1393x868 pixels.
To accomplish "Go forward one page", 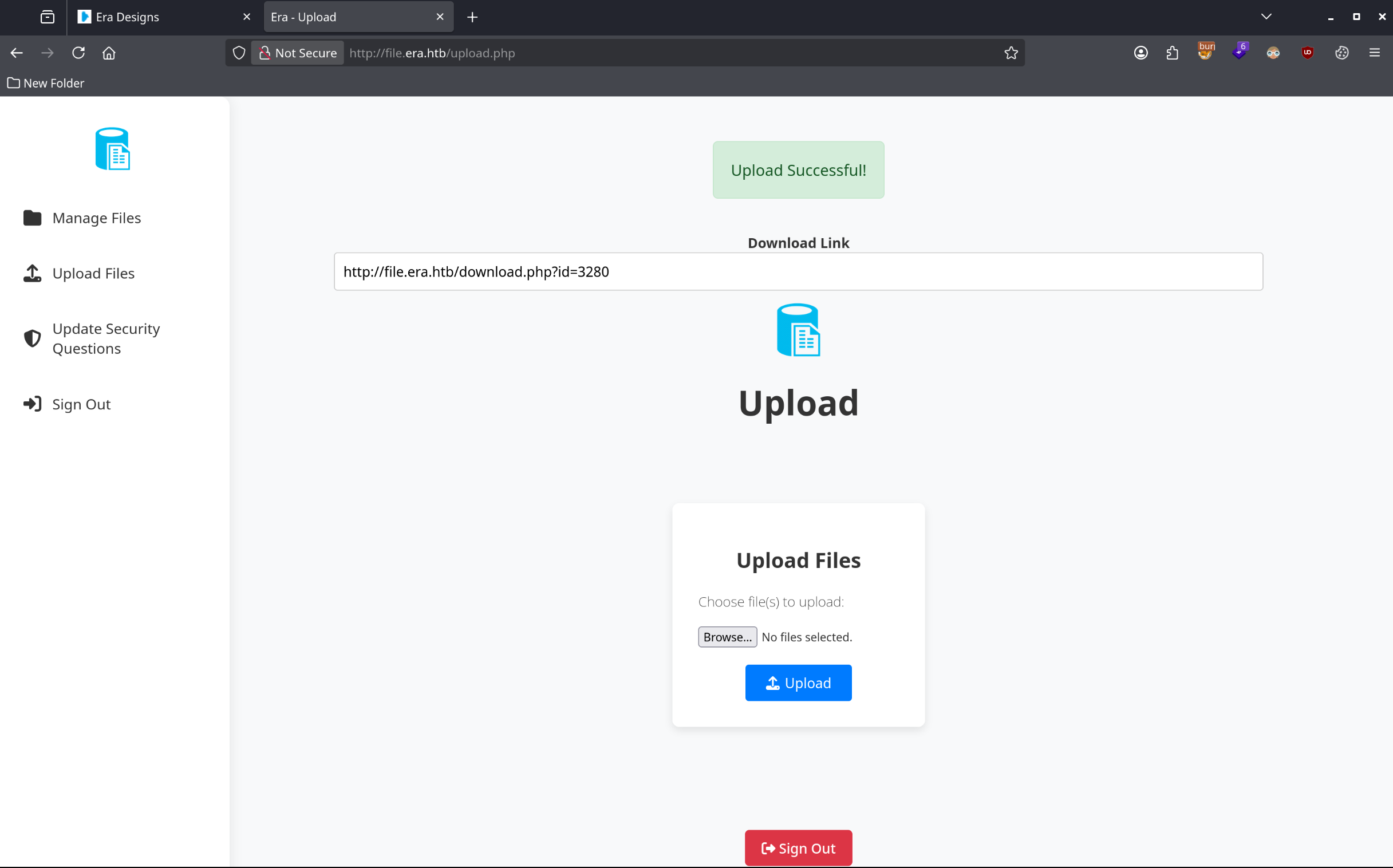I will (x=48, y=53).
